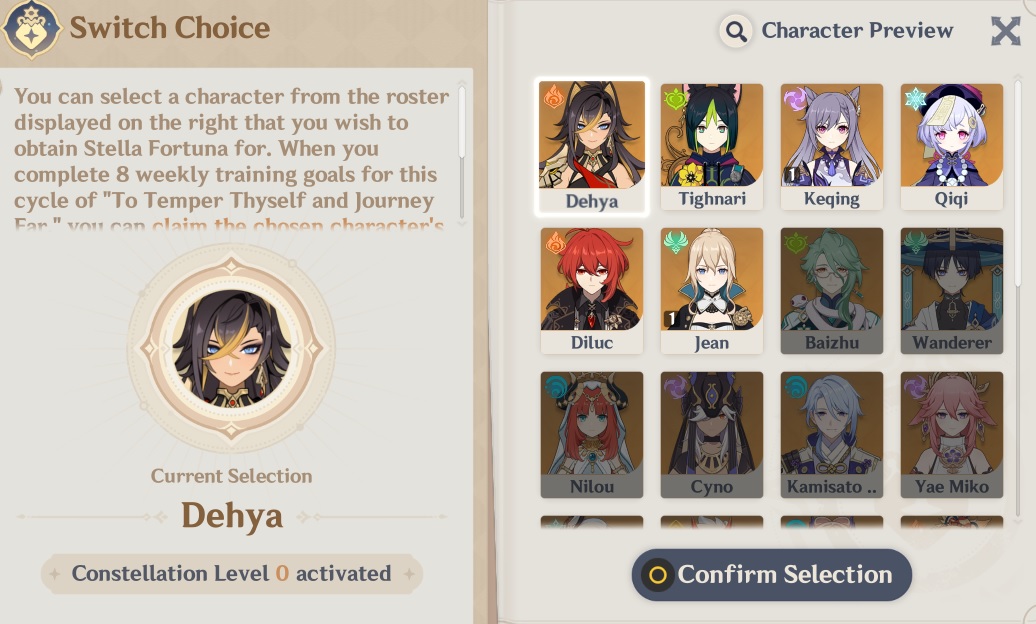Screen dimensions: 1036x624
Task: Select Nilou's character card
Action: (591, 435)
